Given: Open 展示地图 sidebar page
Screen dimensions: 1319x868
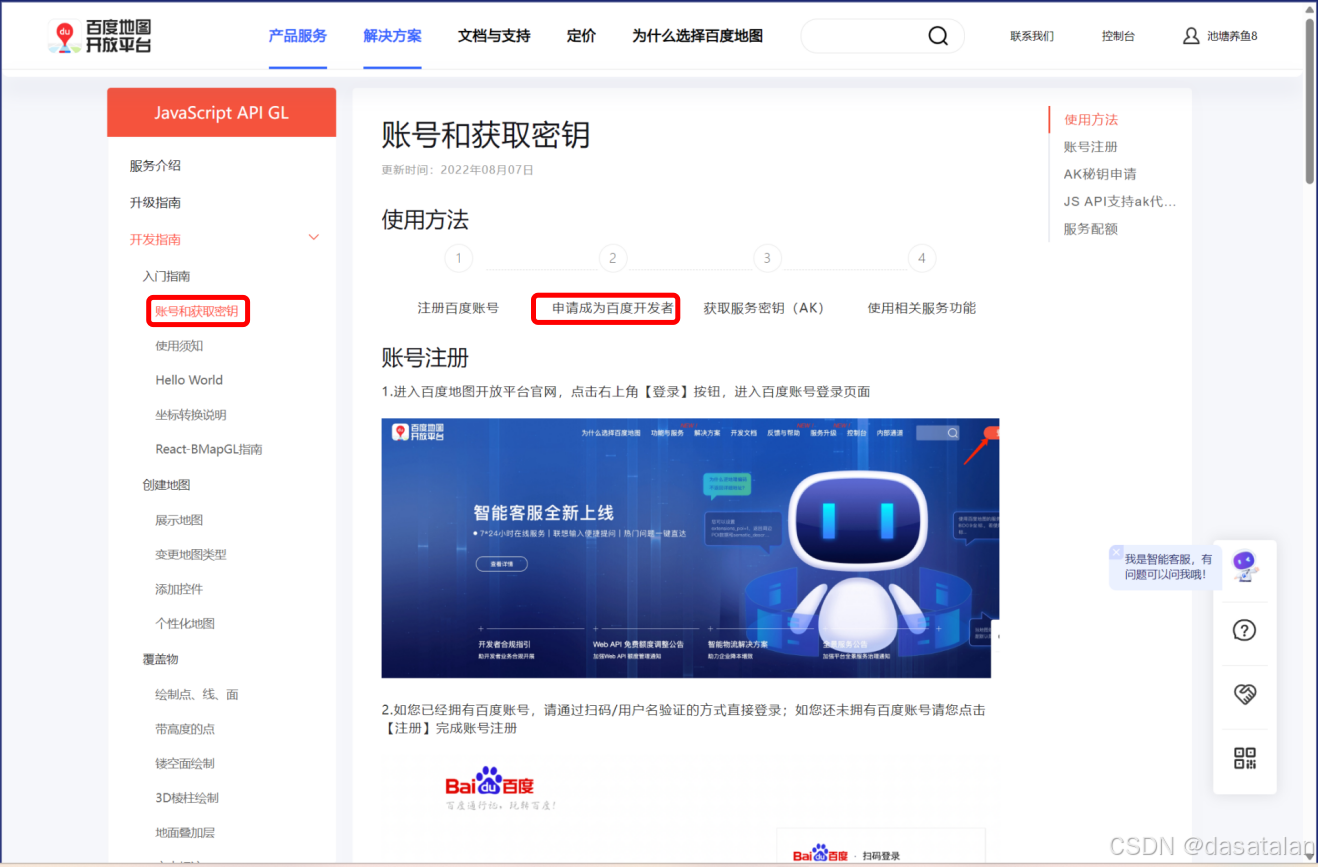Looking at the screenshot, I should click(179, 520).
